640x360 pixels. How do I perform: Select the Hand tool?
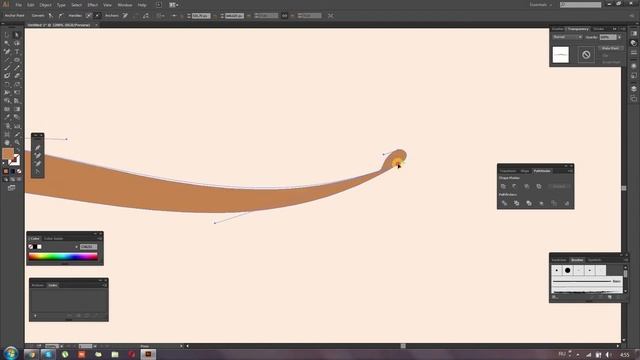[7, 142]
